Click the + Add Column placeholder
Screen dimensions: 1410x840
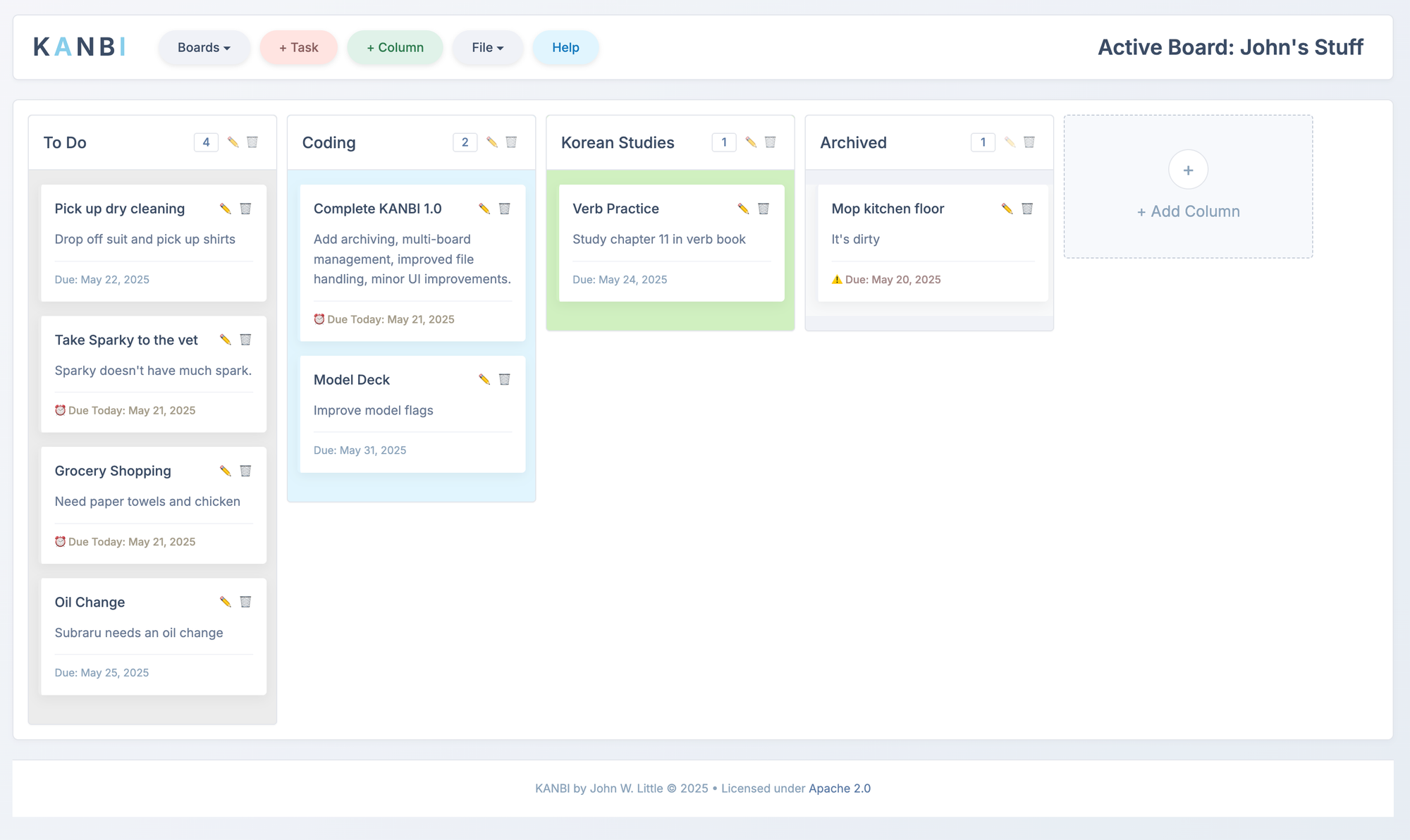click(x=1188, y=187)
